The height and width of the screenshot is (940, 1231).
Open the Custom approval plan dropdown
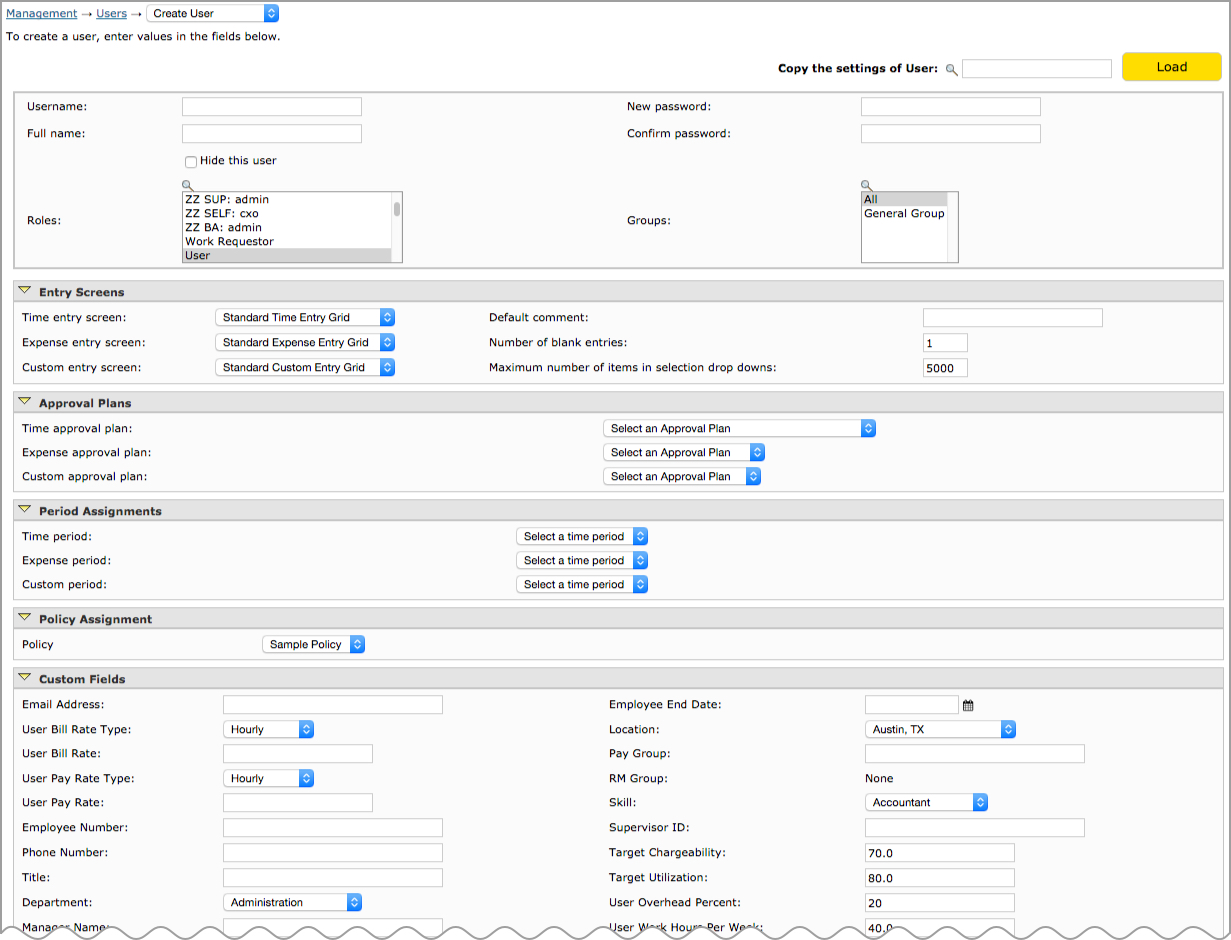point(682,476)
